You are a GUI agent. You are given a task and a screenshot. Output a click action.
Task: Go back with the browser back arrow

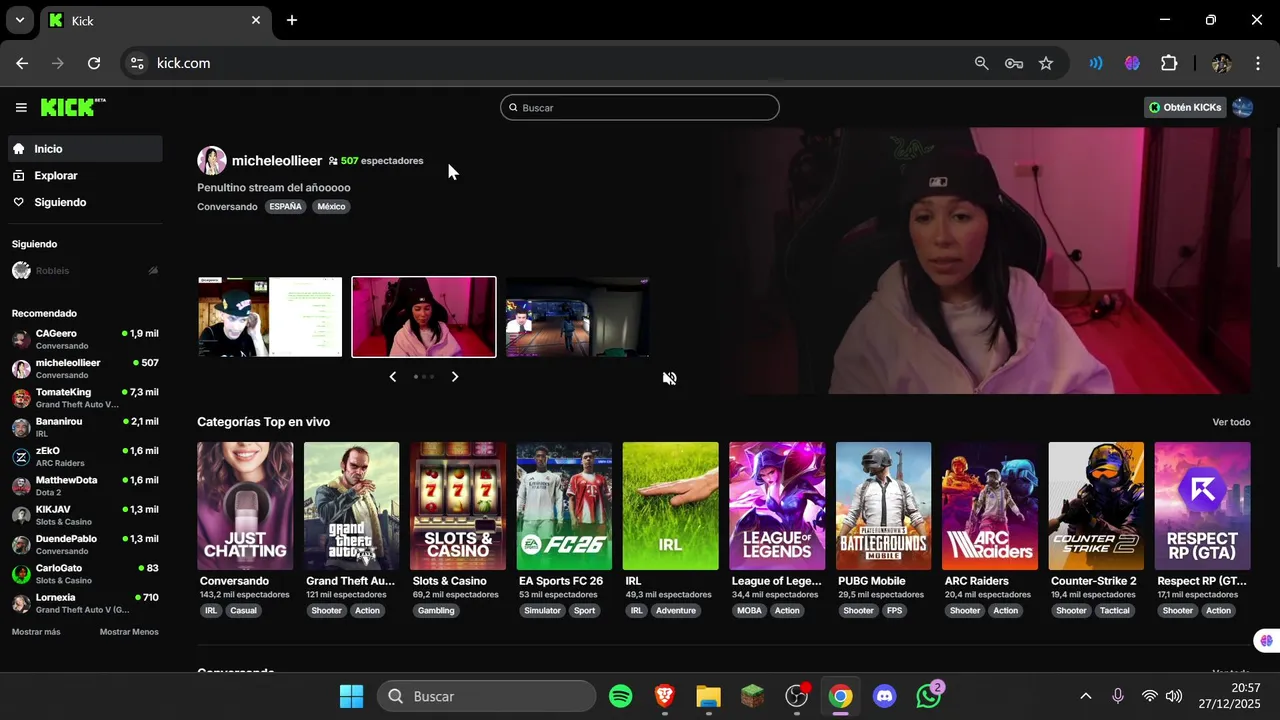pyautogui.click(x=22, y=63)
